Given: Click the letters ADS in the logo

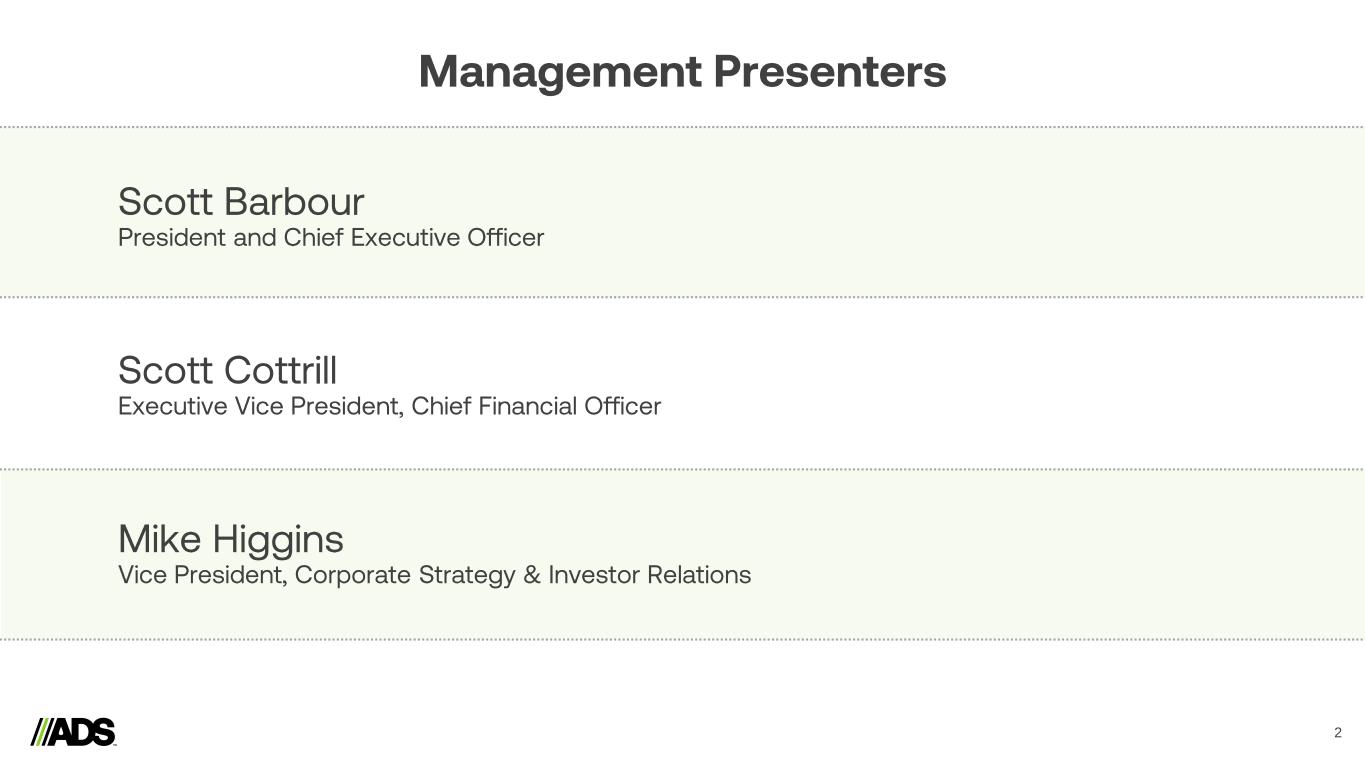Looking at the screenshot, I should click(x=83, y=732).
